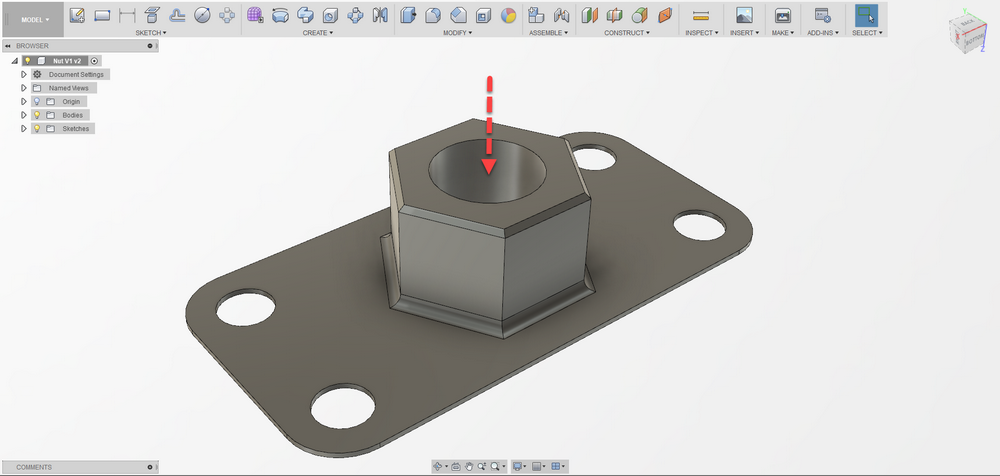Start Create Form with purple mesh icon
1000x476 pixels.
pos(255,15)
